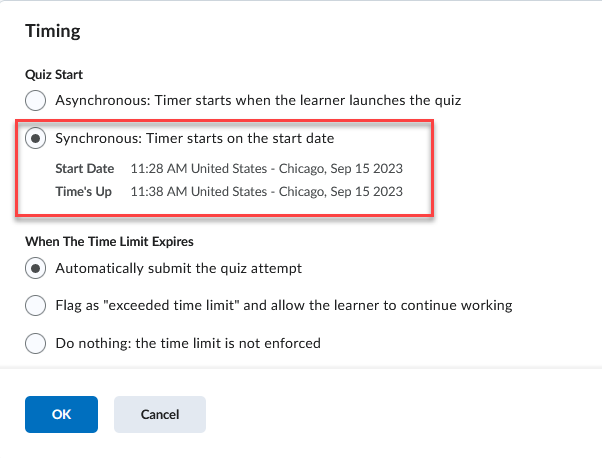Click the Do nothing option label text
Viewport: 602px width, 458px height.
tap(188, 343)
